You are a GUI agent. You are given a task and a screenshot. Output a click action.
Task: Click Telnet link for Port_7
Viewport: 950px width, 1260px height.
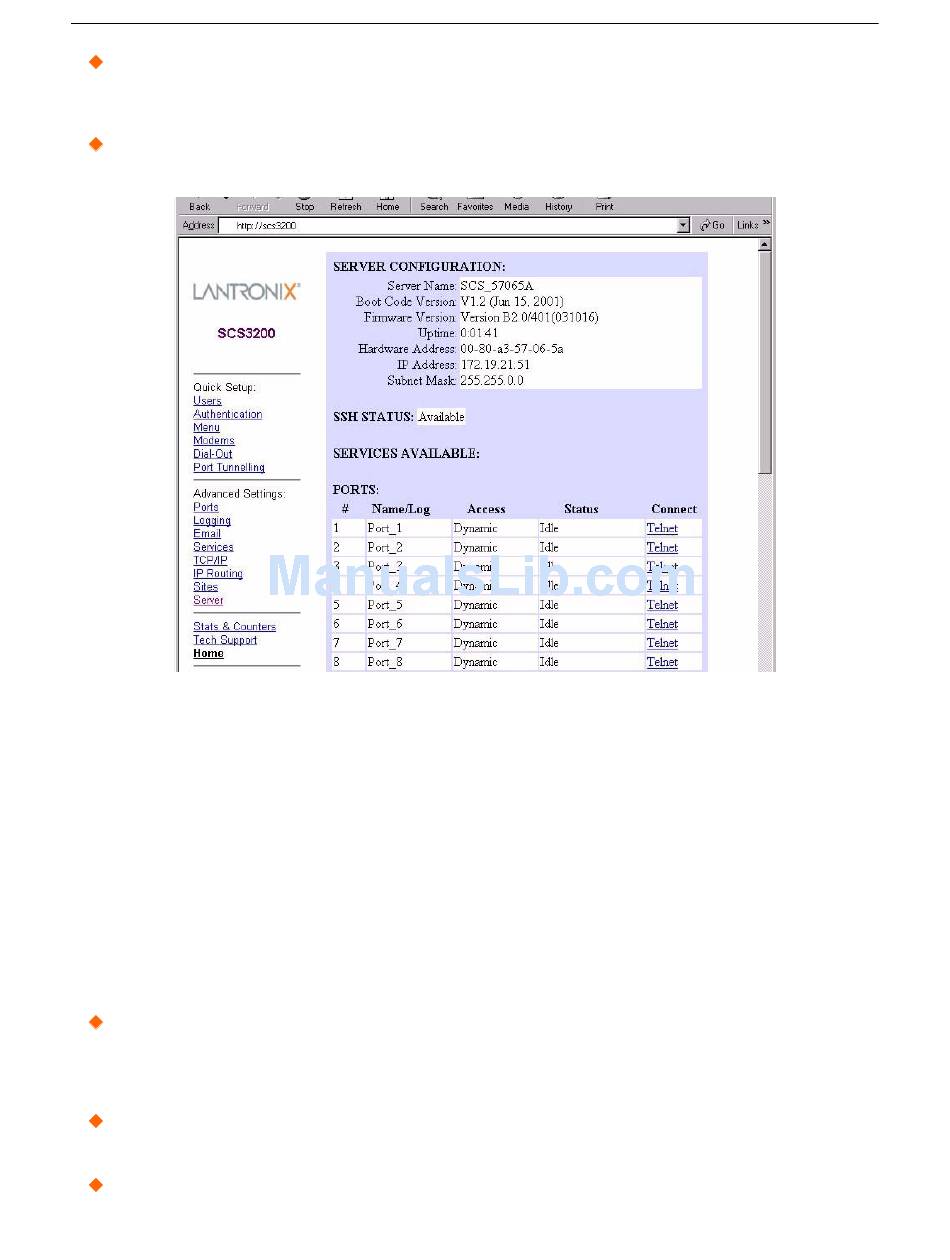pos(662,643)
